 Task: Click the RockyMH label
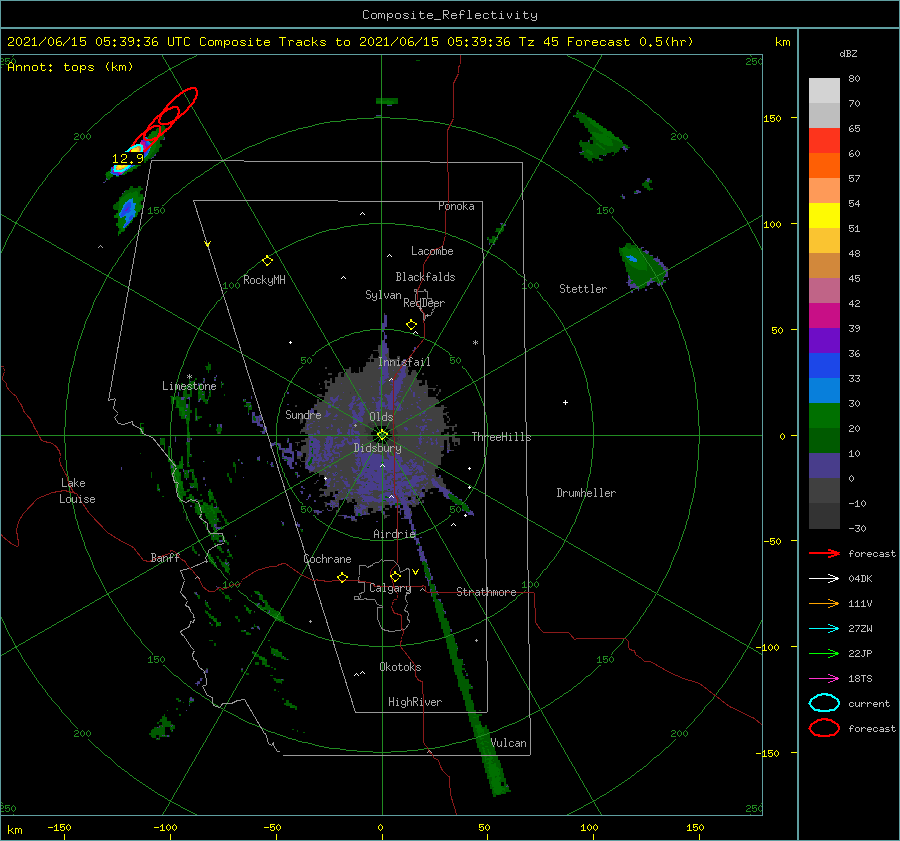[x=264, y=280]
